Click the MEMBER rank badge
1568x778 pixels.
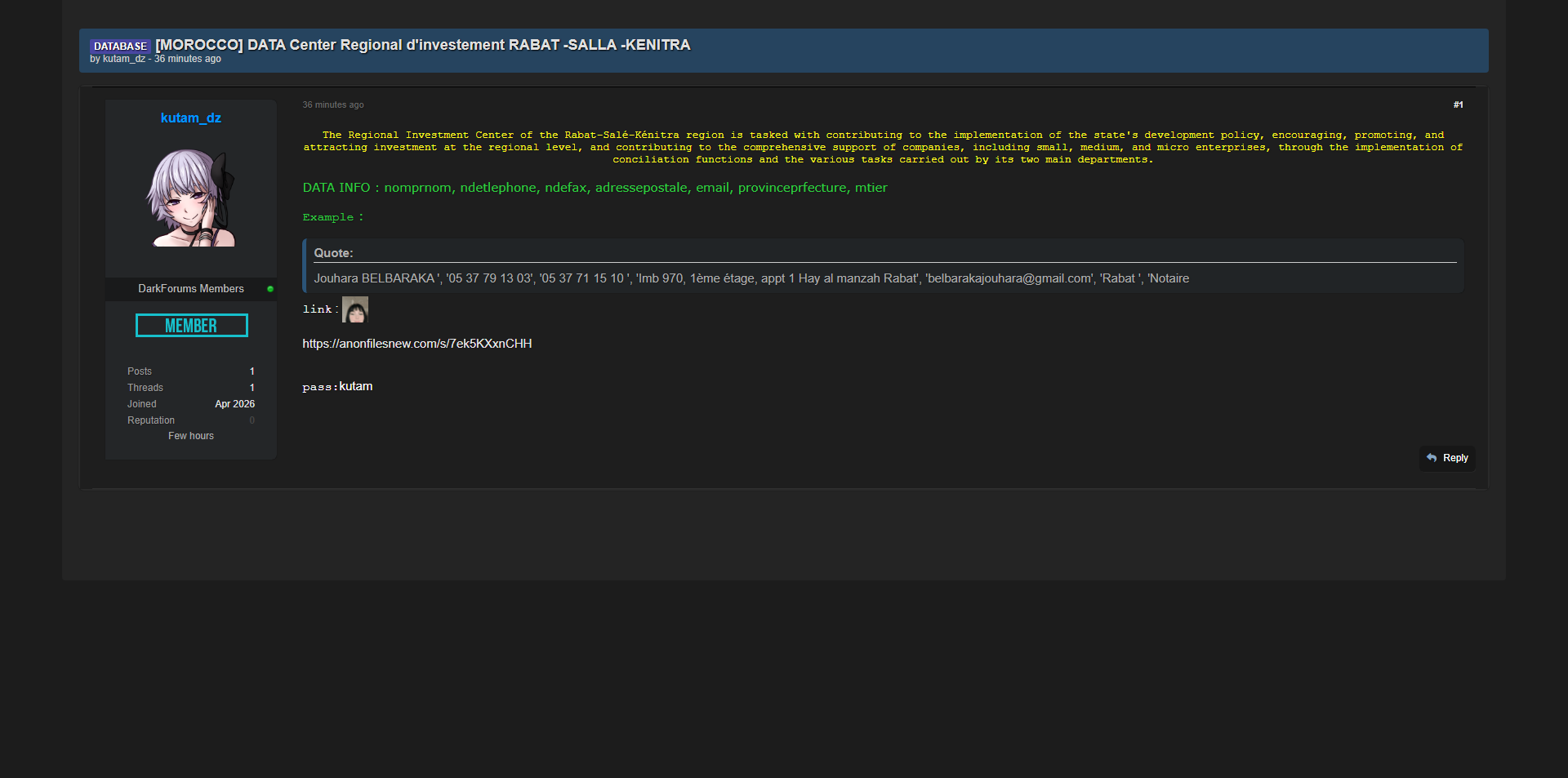pyautogui.click(x=191, y=326)
